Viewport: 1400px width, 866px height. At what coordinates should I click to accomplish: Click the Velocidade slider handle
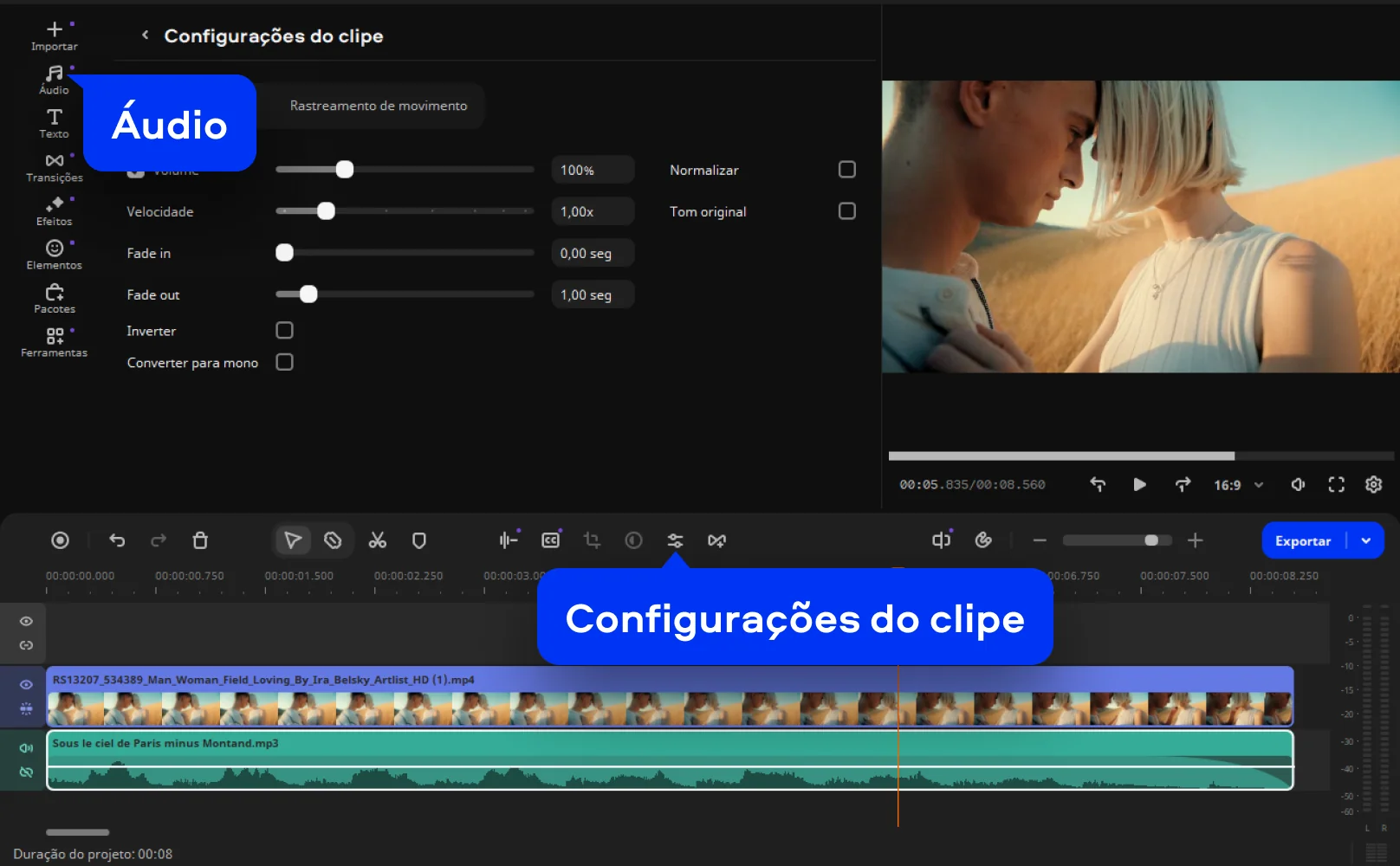coord(326,211)
